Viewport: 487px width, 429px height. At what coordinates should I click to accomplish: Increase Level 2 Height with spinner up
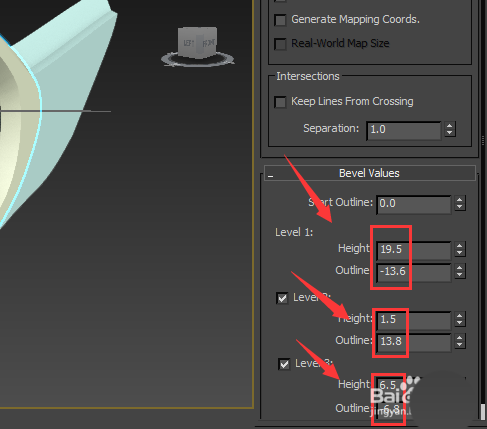[460, 316]
